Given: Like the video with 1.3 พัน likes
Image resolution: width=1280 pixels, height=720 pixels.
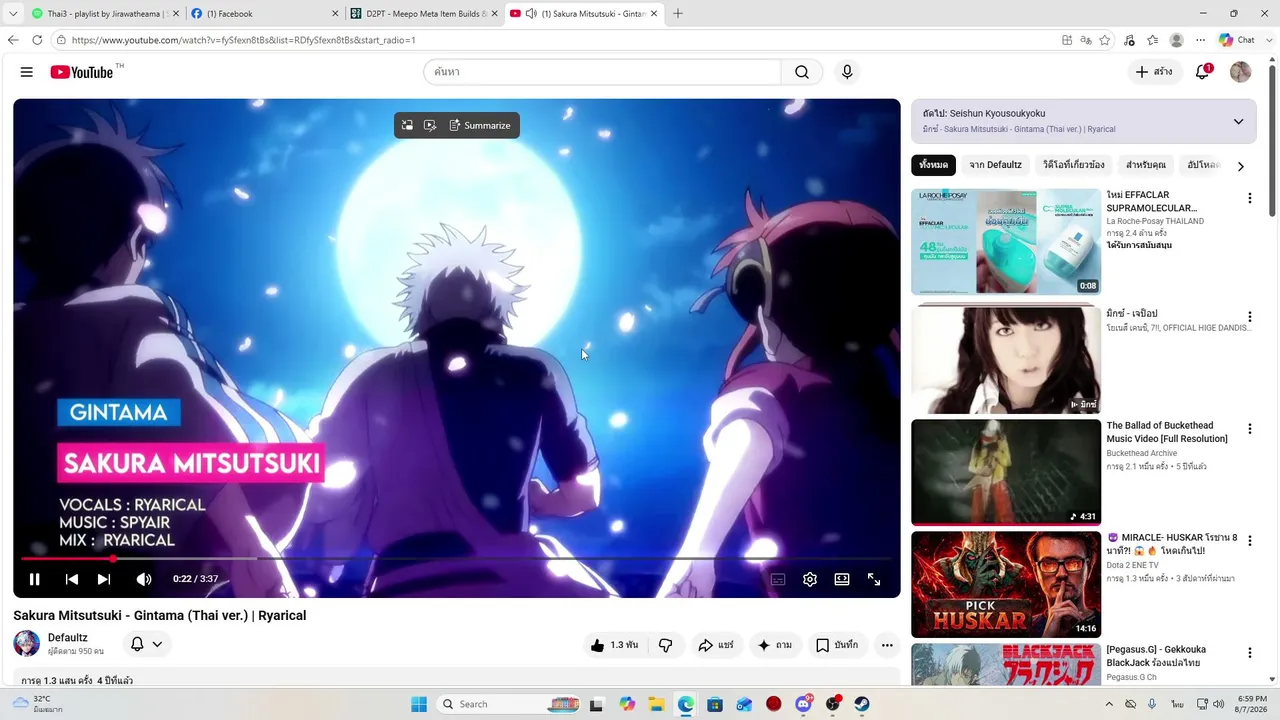Looking at the screenshot, I should (613, 645).
